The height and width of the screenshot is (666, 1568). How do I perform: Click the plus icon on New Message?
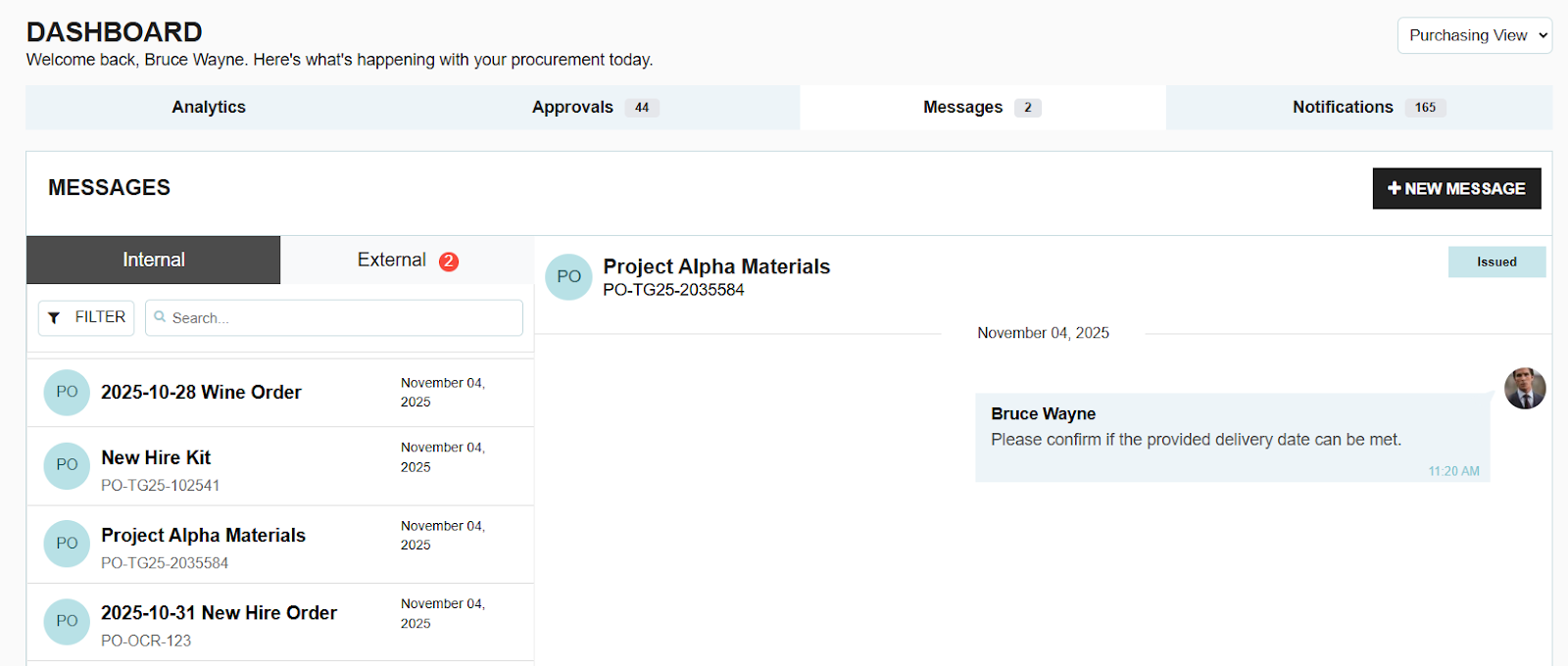click(1394, 188)
